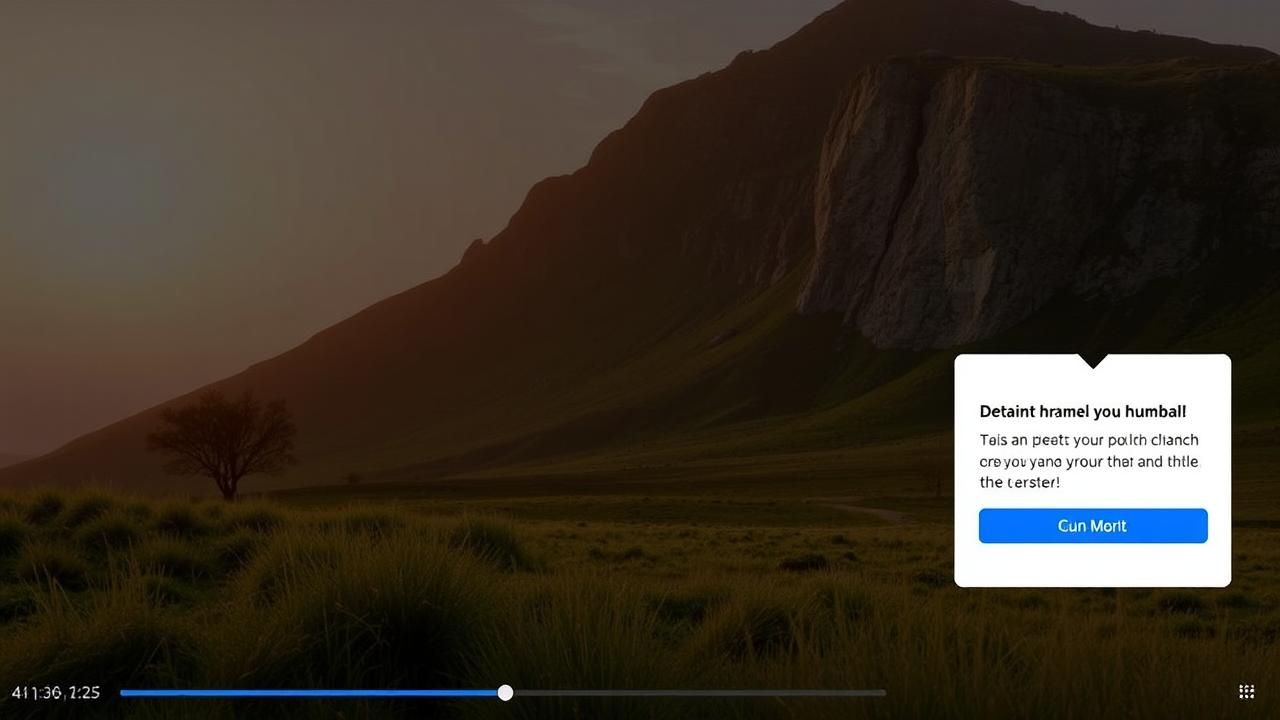
Task: Click the white seek bar handle
Action: pos(505,692)
